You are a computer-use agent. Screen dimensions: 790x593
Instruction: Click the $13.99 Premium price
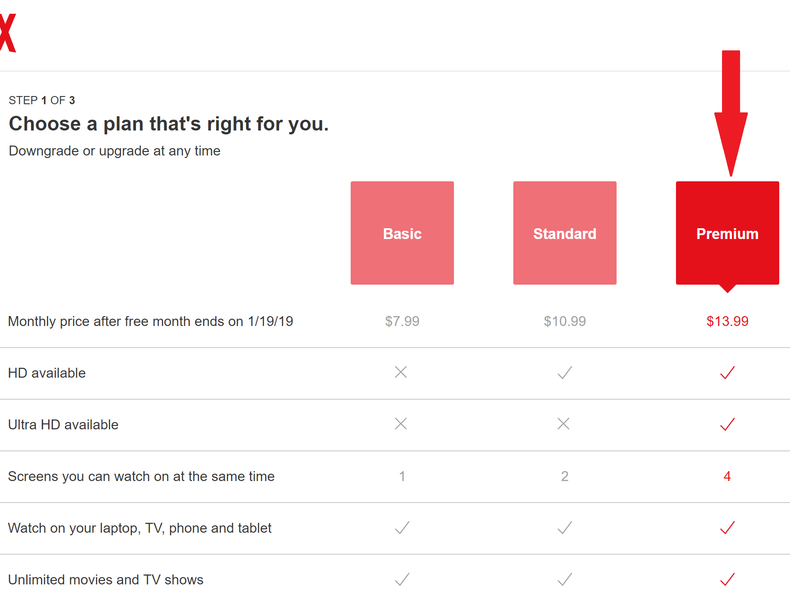coord(727,321)
